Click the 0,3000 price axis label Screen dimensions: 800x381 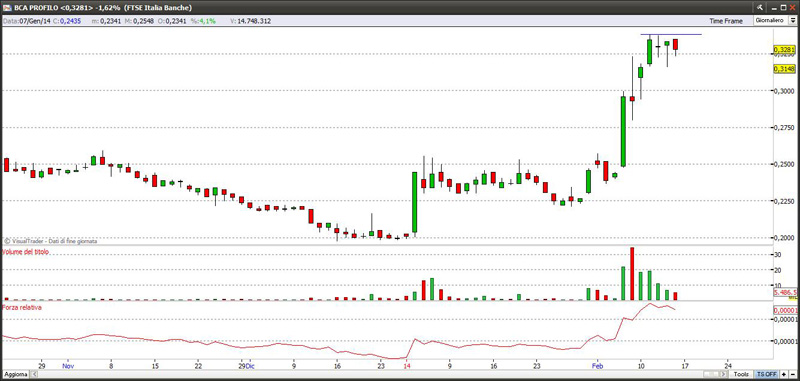click(x=784, y=90)
